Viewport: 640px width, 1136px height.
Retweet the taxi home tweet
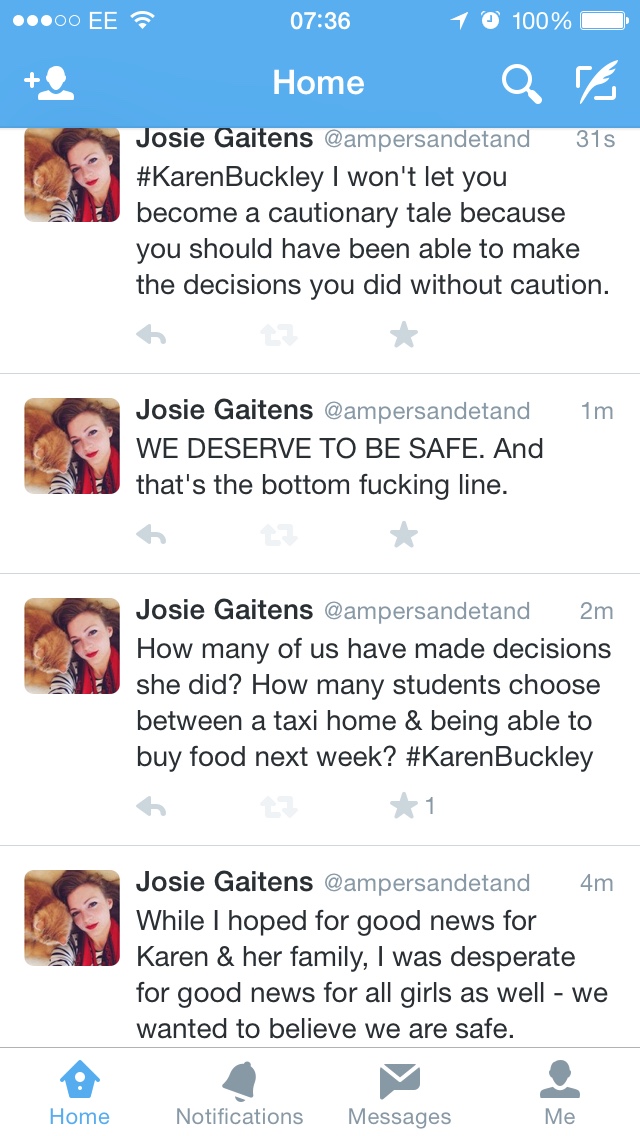[278, 806]
